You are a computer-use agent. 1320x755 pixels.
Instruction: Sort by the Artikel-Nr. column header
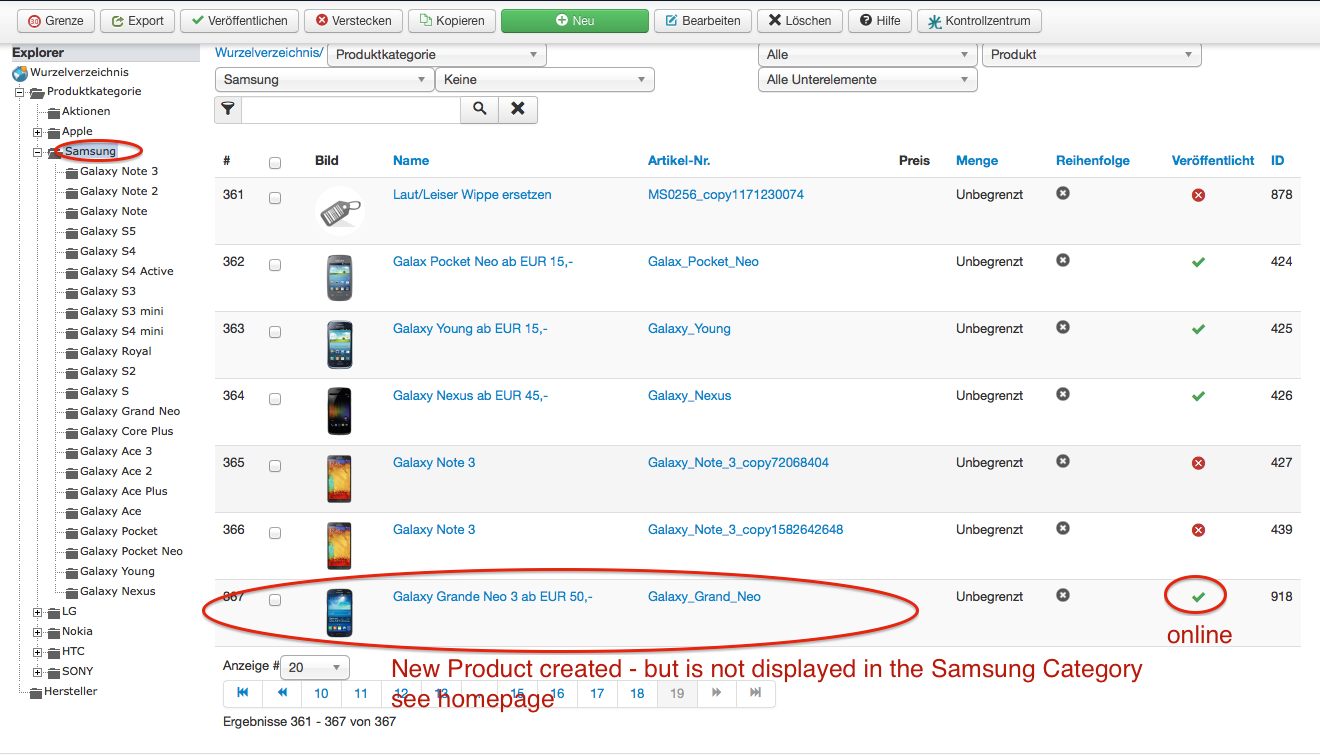[x=679, y=161]
